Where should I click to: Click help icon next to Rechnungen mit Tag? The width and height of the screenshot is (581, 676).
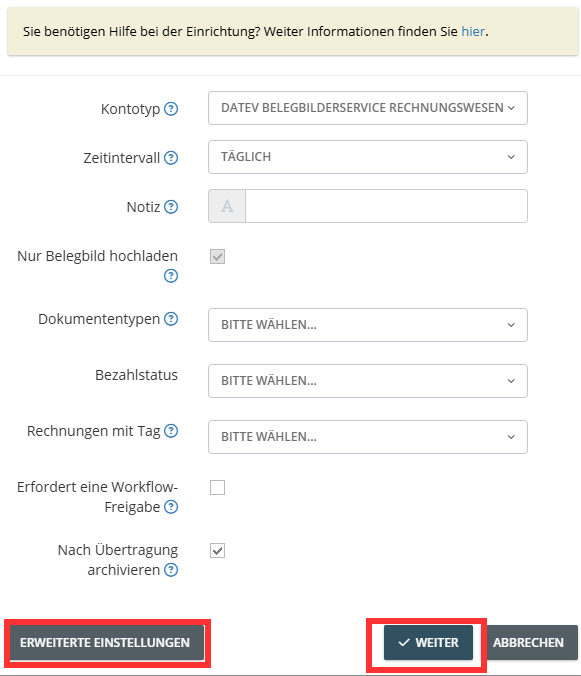click(x=171, y=431)
